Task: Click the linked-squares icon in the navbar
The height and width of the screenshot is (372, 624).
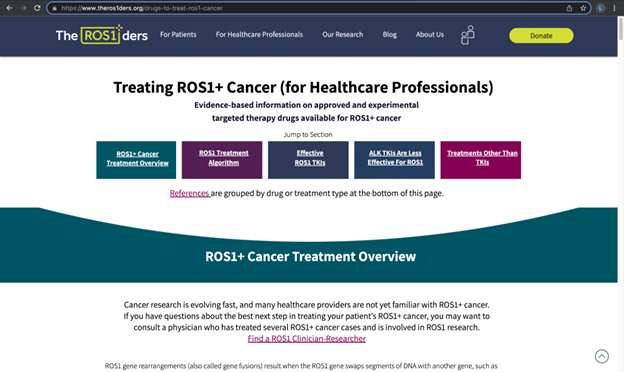Action: [x=468, y=35]
